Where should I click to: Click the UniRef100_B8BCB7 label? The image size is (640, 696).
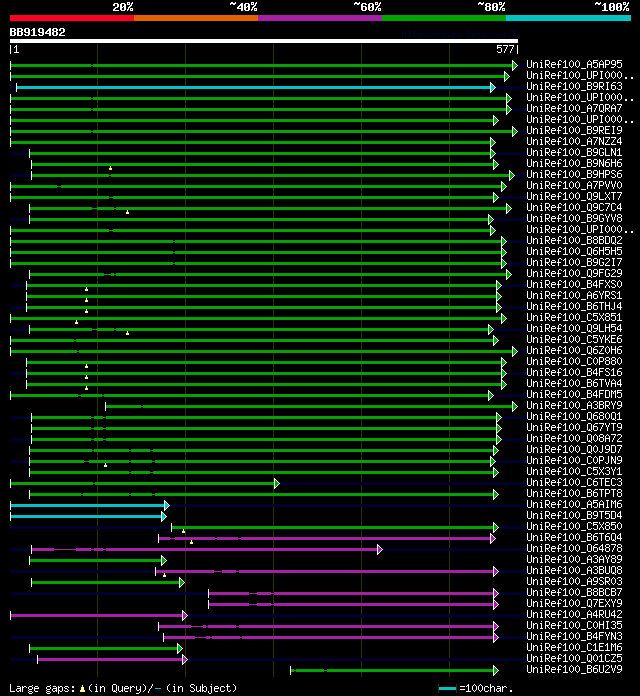pos(574,592)
